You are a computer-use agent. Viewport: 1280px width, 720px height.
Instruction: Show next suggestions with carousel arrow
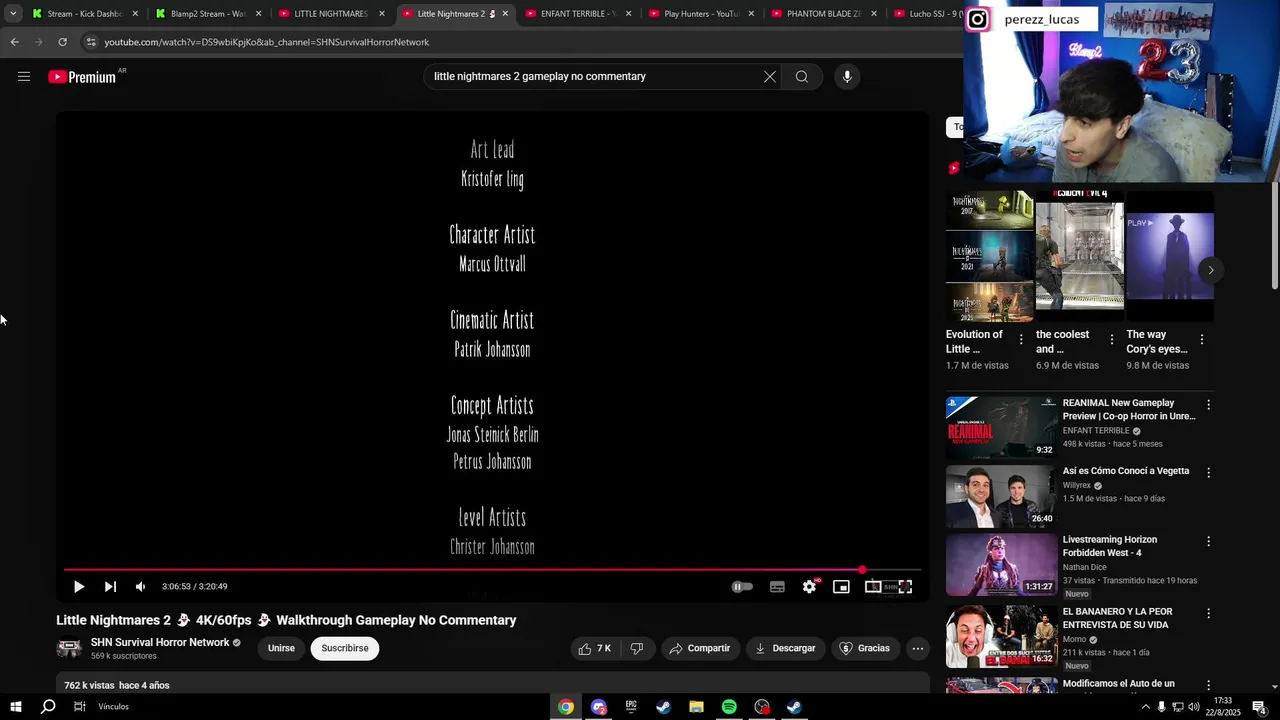tap(1210, 270)
